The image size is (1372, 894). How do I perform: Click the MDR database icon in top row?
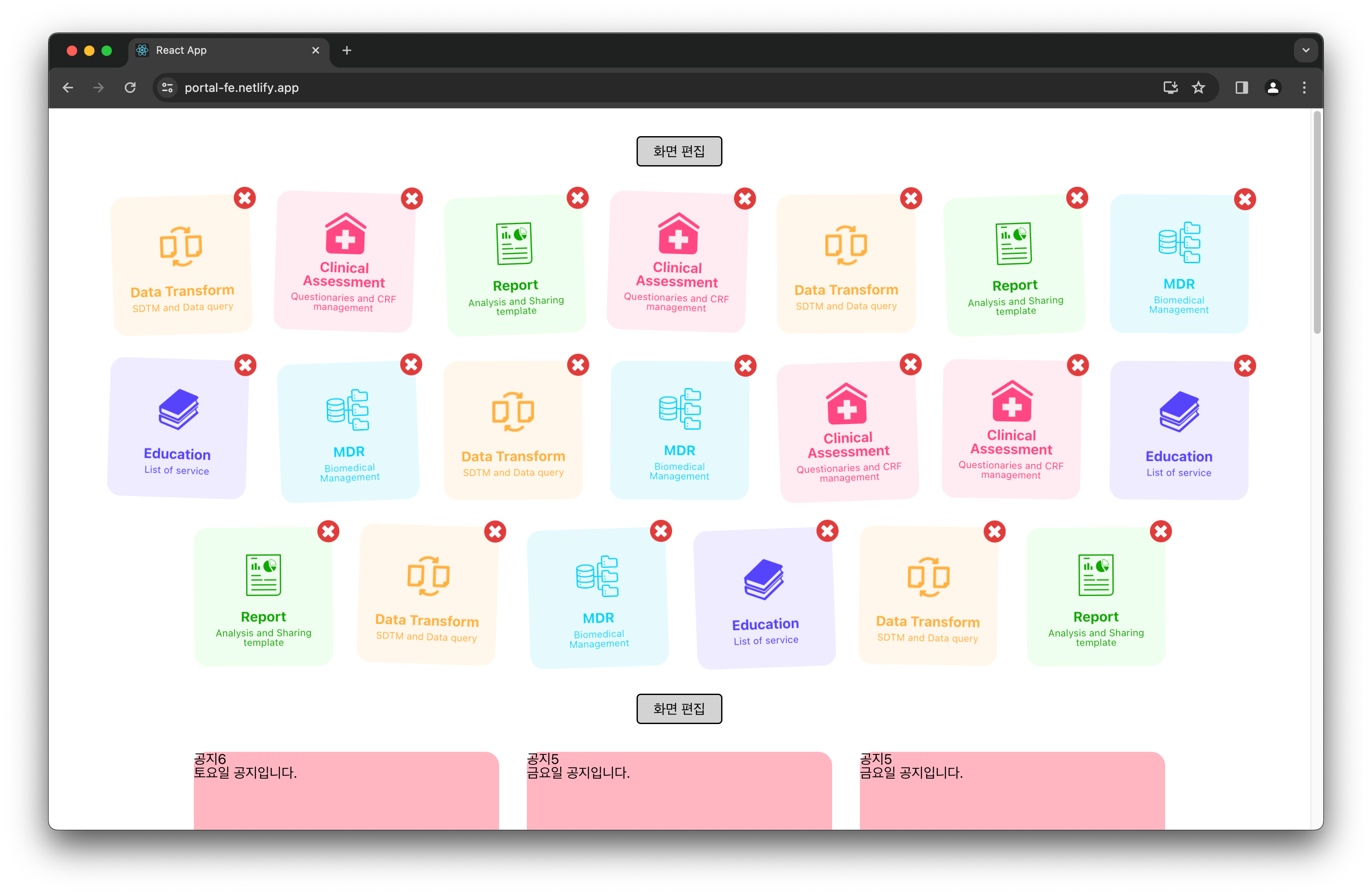coord(1179,243)
